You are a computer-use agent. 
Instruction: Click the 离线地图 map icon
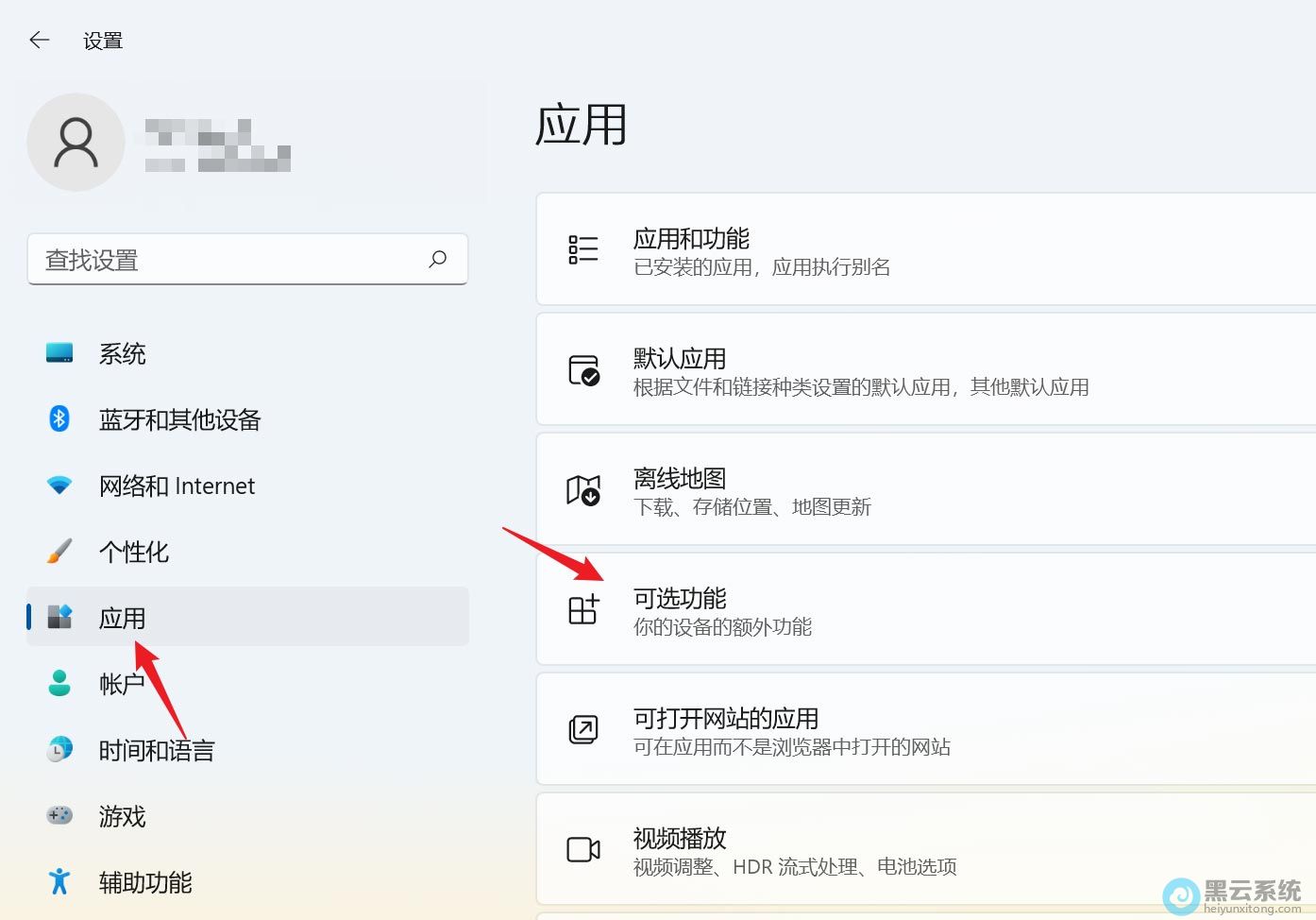coord(583,490)
